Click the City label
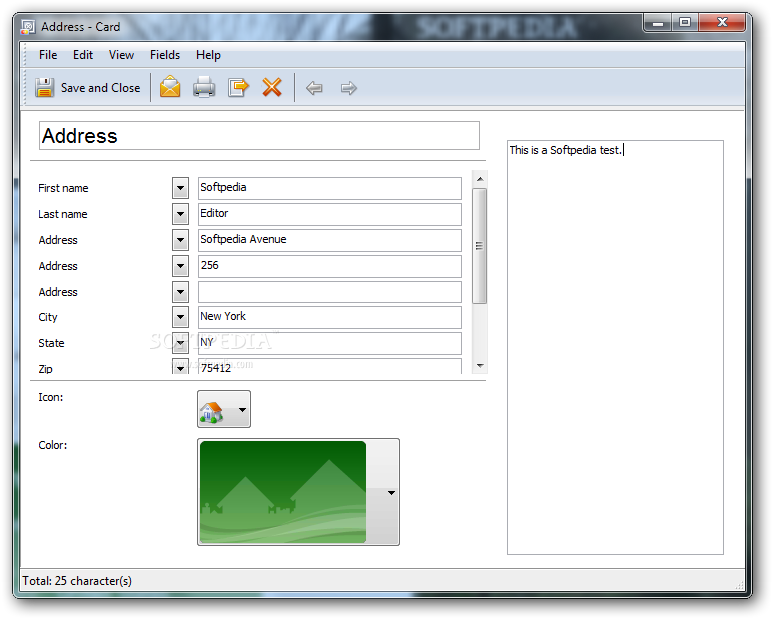773x619 pixels. coord(48,317)
